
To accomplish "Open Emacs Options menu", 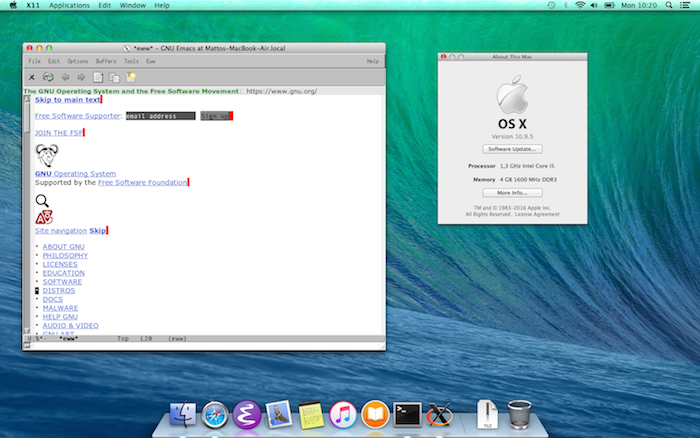I will tap(78, 61).
